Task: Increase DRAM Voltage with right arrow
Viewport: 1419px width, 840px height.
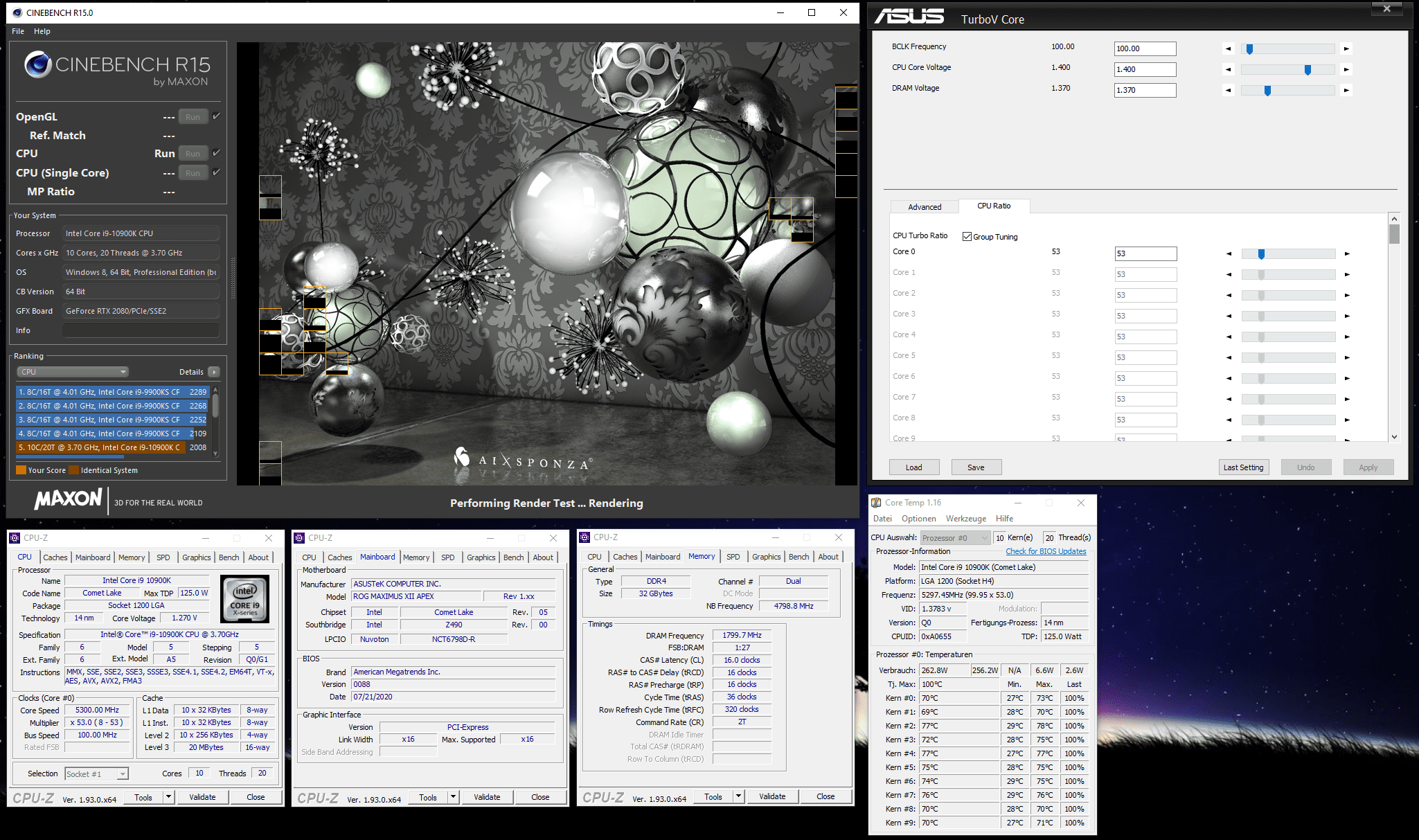Action: [x=1346, y=90]
